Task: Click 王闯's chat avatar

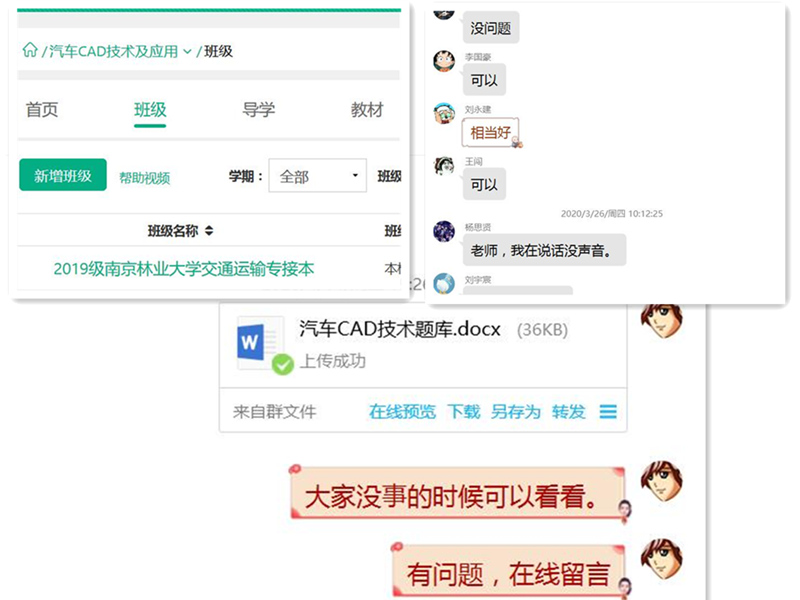Action: [x=444, y=165]
